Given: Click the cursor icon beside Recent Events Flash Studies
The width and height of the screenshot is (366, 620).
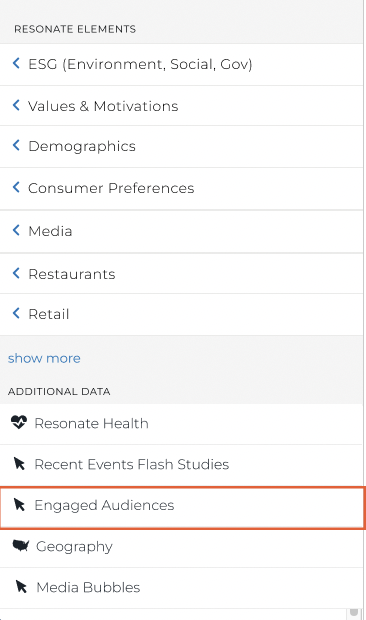Looking at the screenshot, I should (19, 463).
